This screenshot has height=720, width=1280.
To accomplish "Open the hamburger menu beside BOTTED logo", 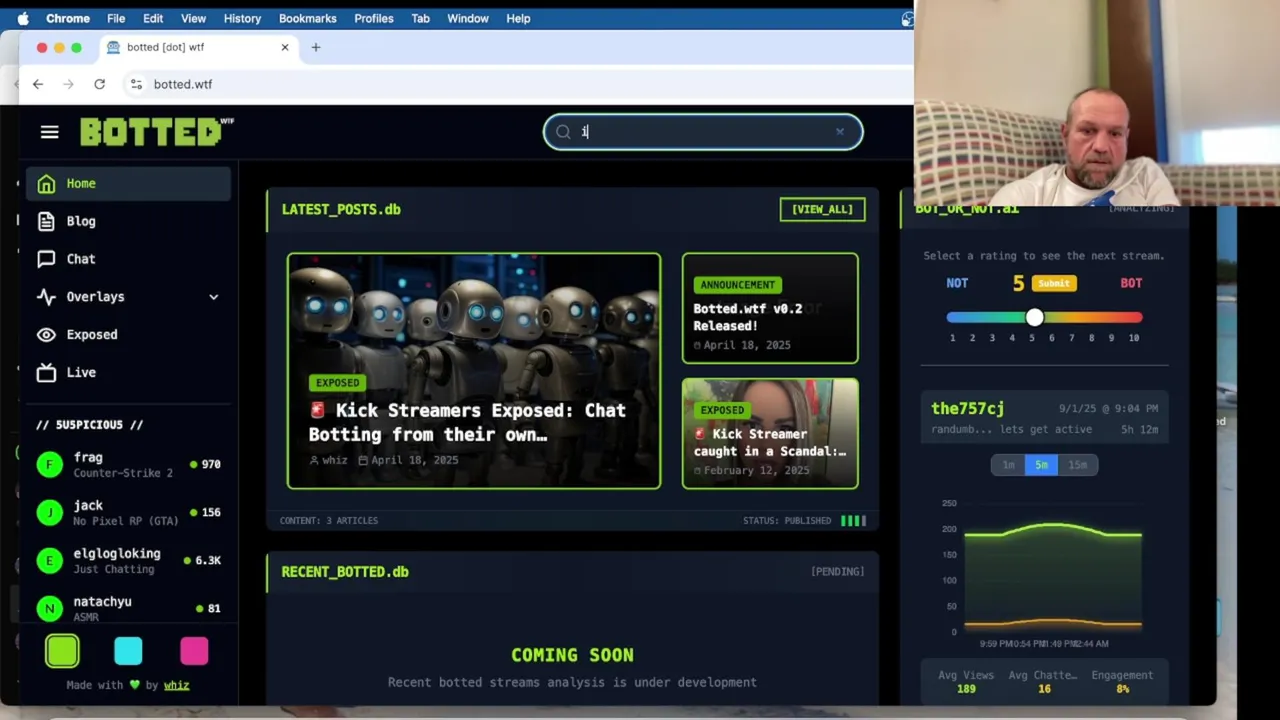I will (49, 132).
